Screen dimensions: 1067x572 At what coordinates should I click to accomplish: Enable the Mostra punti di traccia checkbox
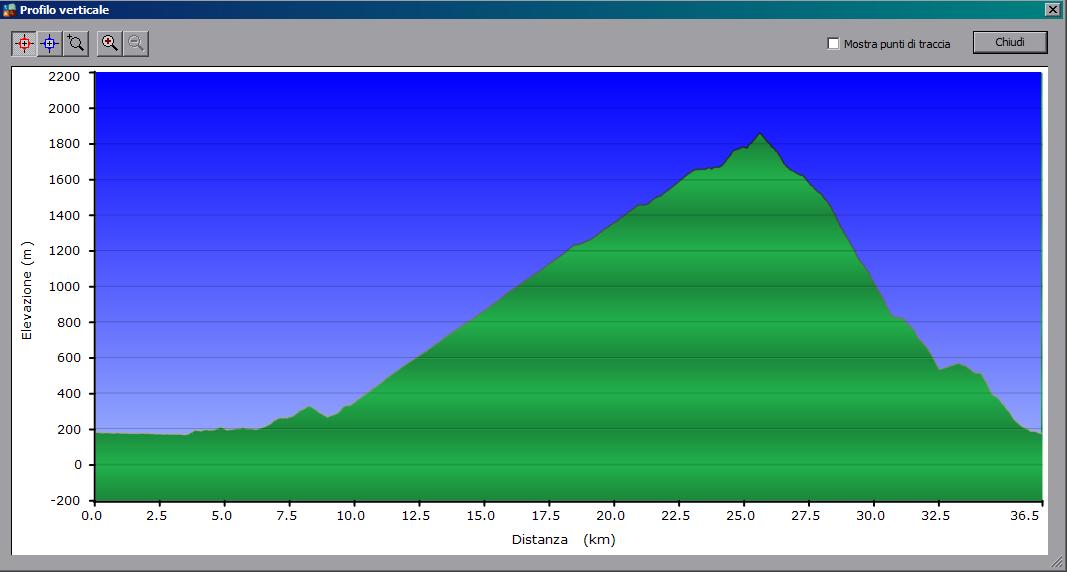click(x=834, y=44)
